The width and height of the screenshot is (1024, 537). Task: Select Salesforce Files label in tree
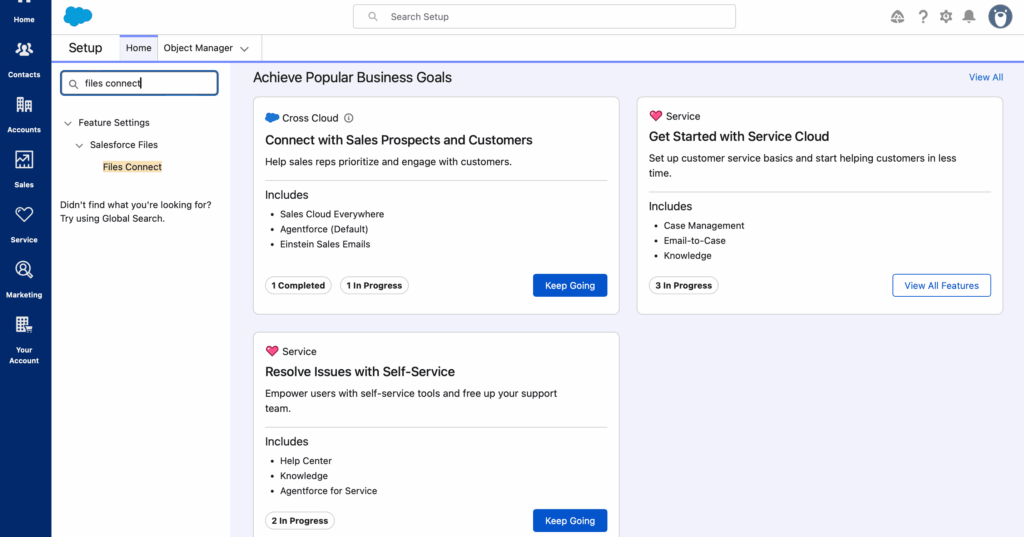123,145
